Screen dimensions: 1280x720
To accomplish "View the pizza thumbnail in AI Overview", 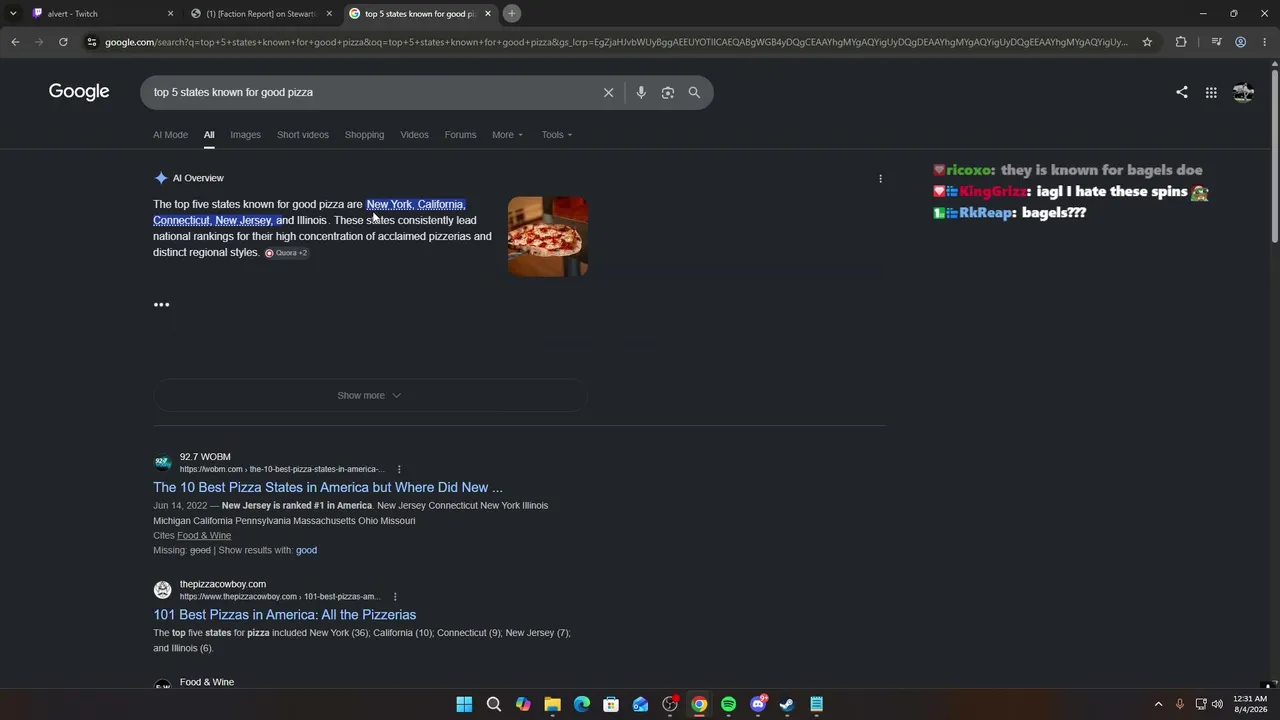I will pyautogui.click(x=548, y=236).
